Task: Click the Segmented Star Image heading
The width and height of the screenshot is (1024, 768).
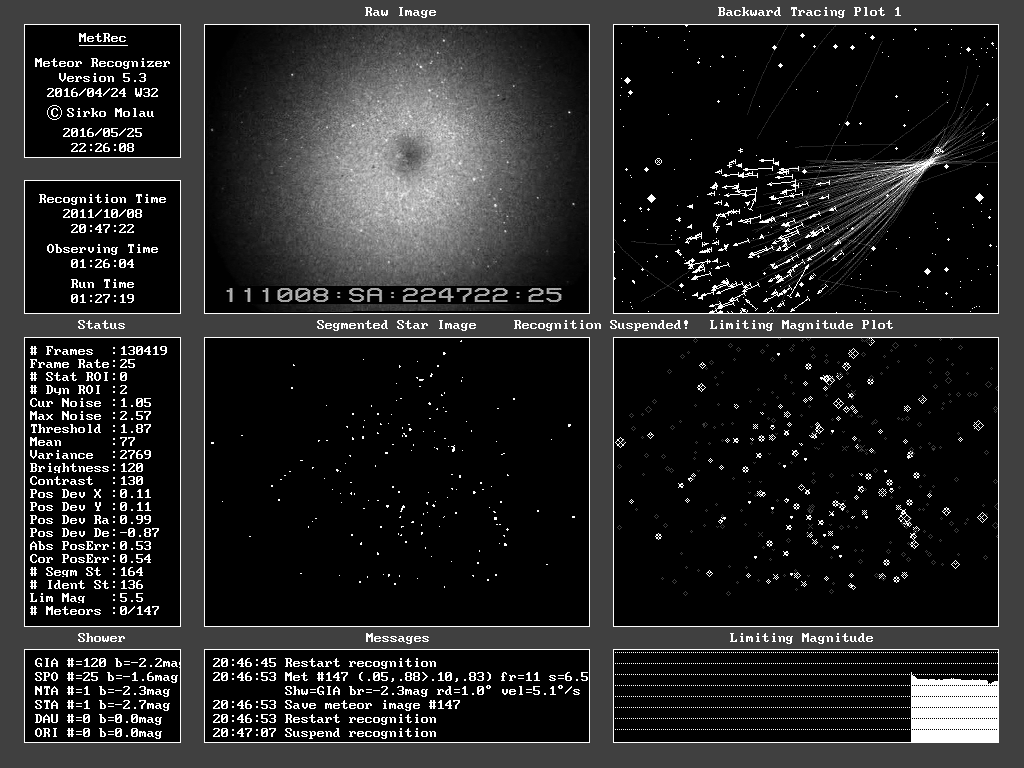Action: [x=396, y=325]
